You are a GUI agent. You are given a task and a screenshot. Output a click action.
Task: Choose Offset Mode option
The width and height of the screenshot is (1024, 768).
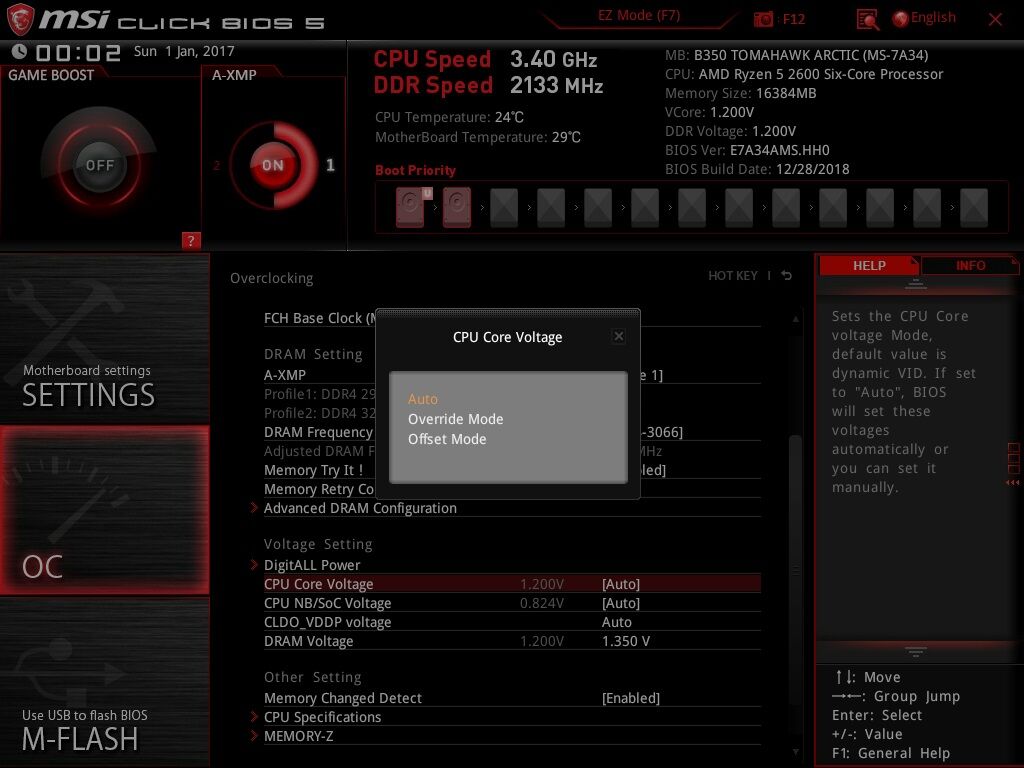447,439
